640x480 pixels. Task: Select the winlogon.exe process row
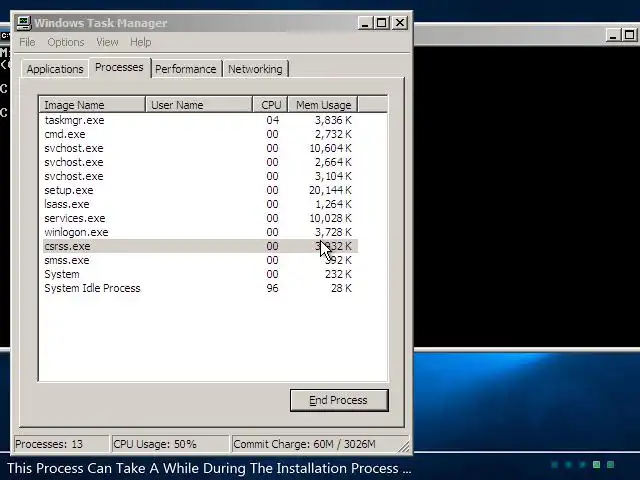(x=200, y=232)
